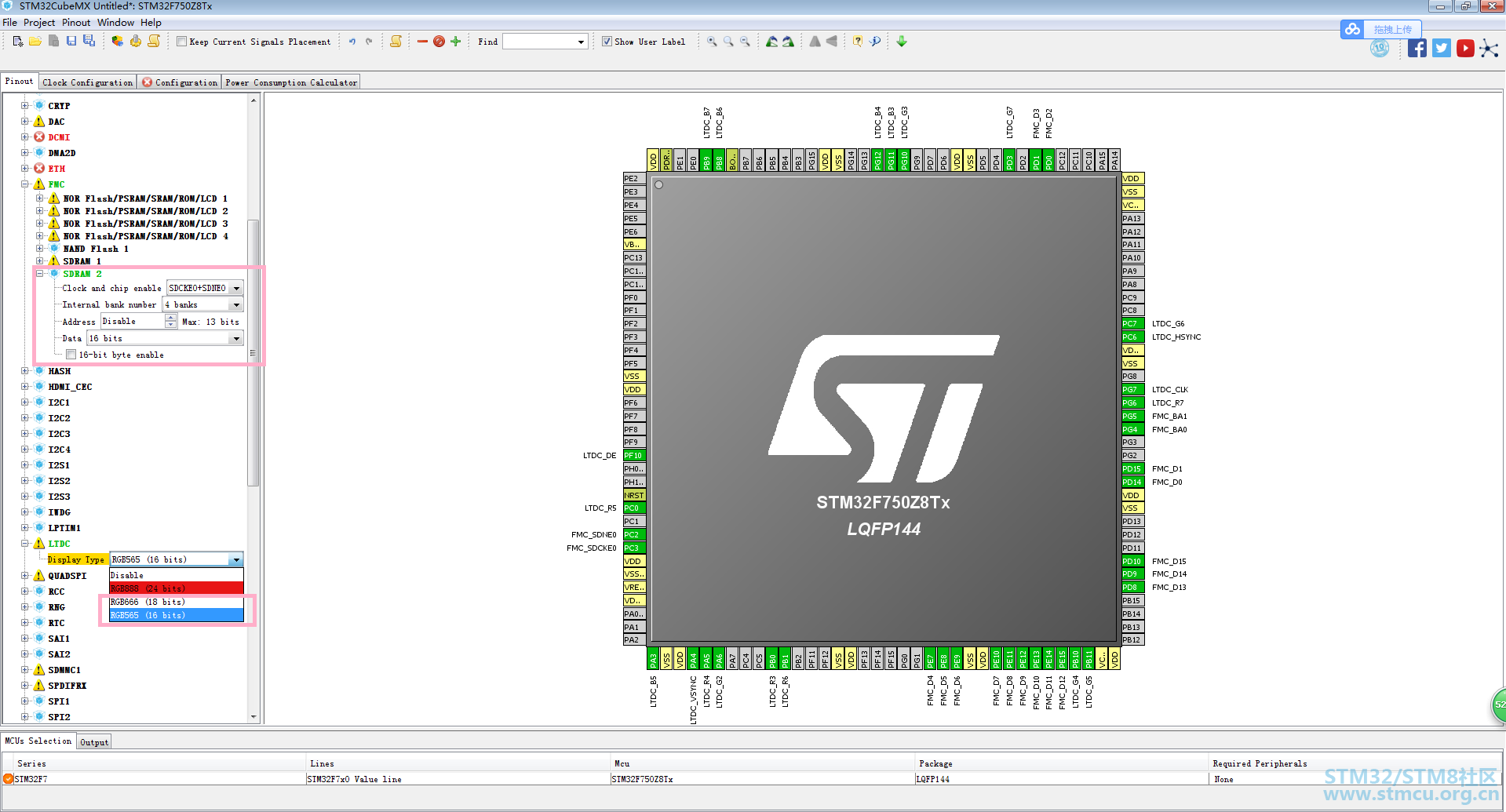The width and height of the screenshot is (1506, 812).
Task: Enable the 16-bit byte enable checkbox
Action: (x=71, y=355)
